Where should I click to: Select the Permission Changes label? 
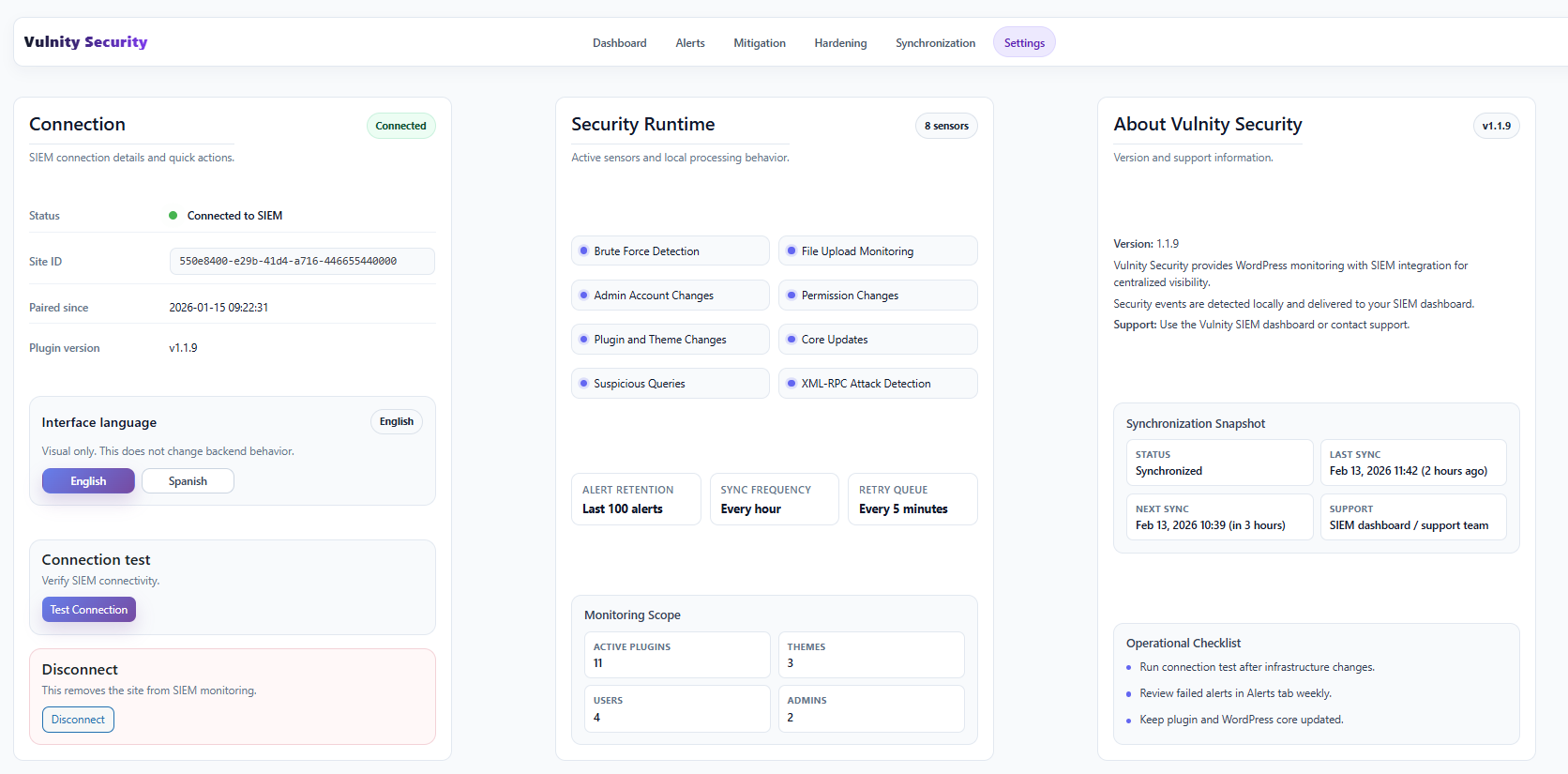[850, 296]
